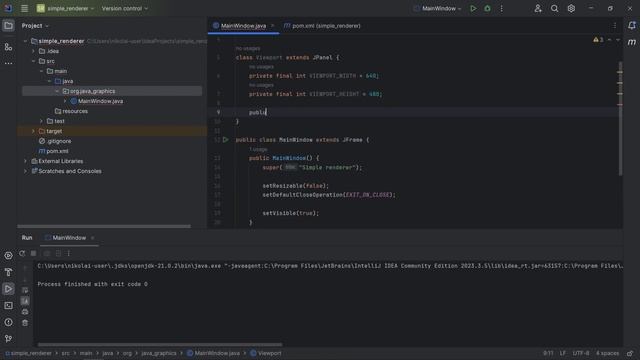
Task: Expand the .idea folder
Action: (33, 51)
